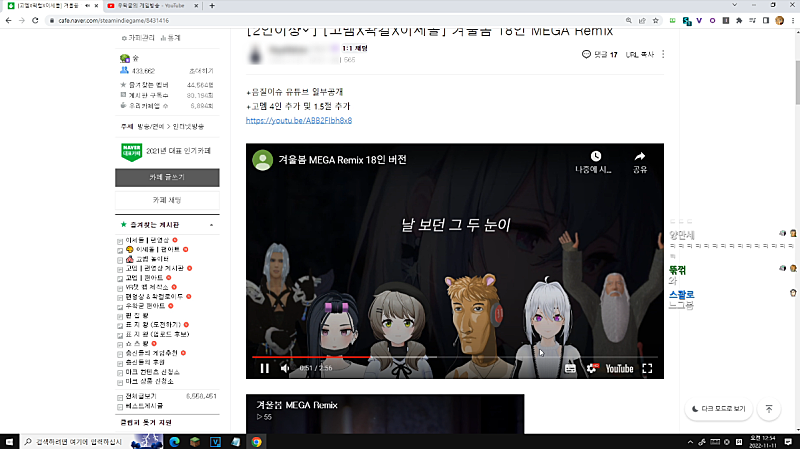The width and height of the screenshot is (800, 449).
Task: Click the video Share arrow icon
Action: [640, 156]
